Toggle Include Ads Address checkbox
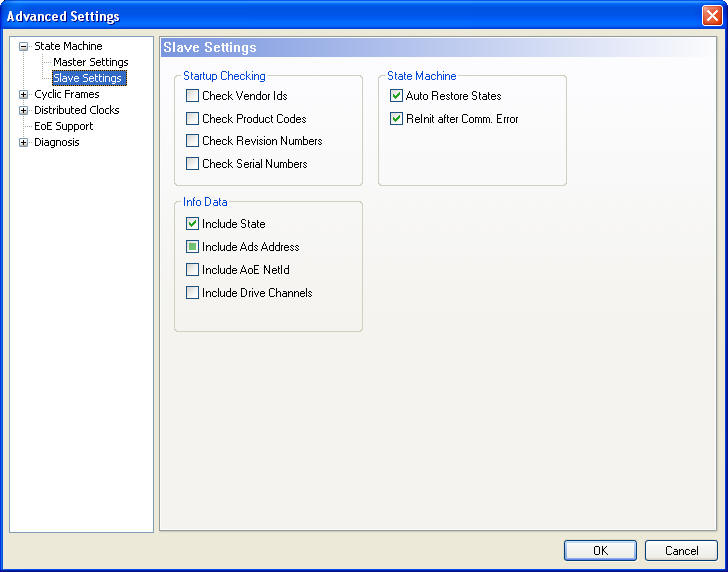 193,247
